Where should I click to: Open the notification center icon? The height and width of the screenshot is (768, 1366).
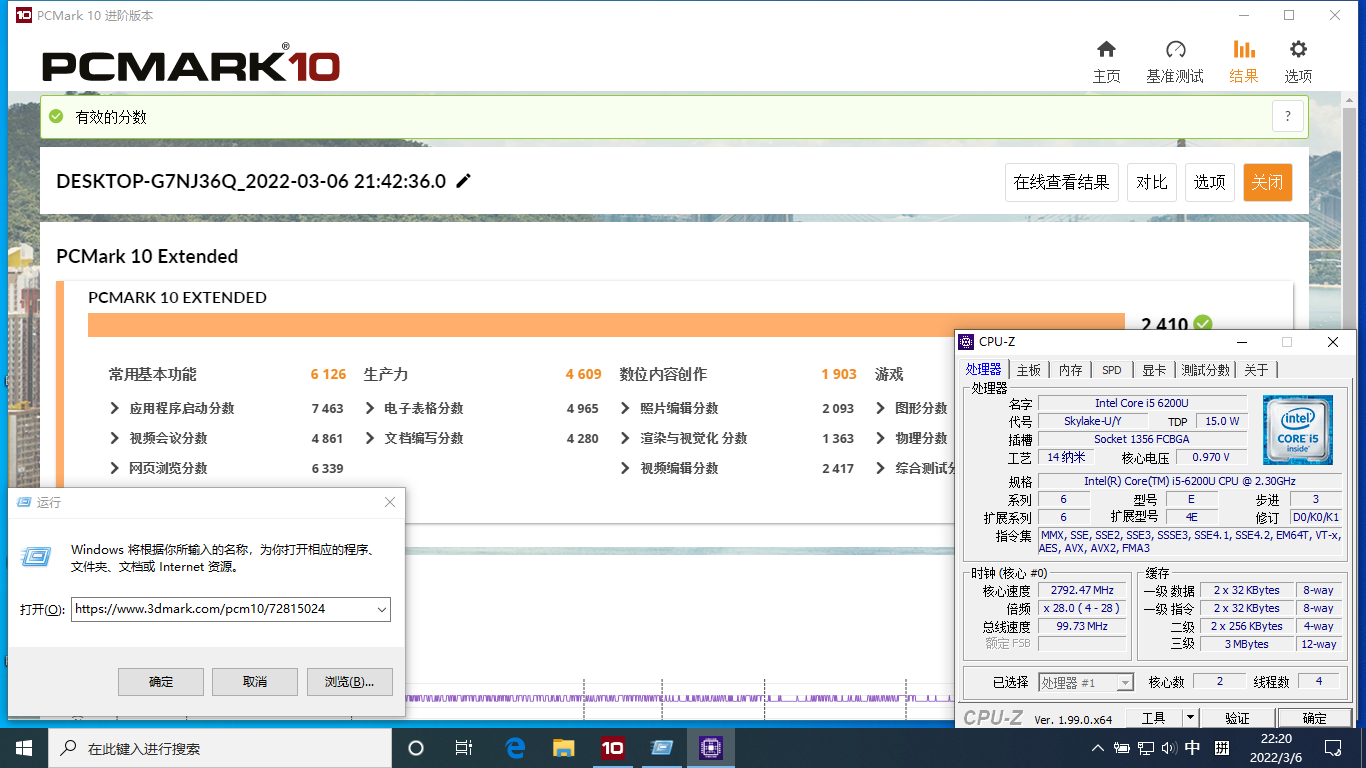(x=1332, y=748)
